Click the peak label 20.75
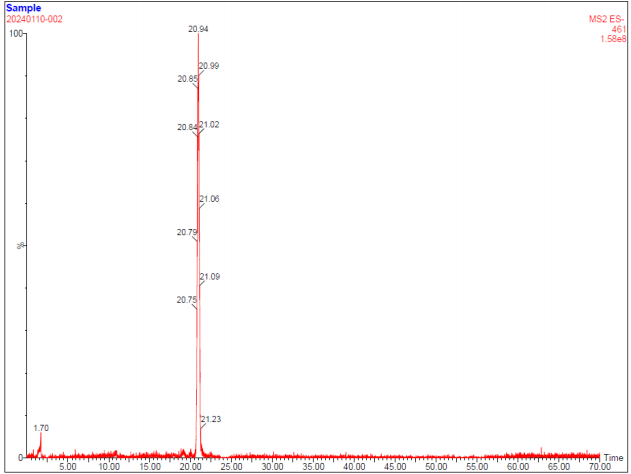This screenshot has height=474, width=631. coord(187,300)
